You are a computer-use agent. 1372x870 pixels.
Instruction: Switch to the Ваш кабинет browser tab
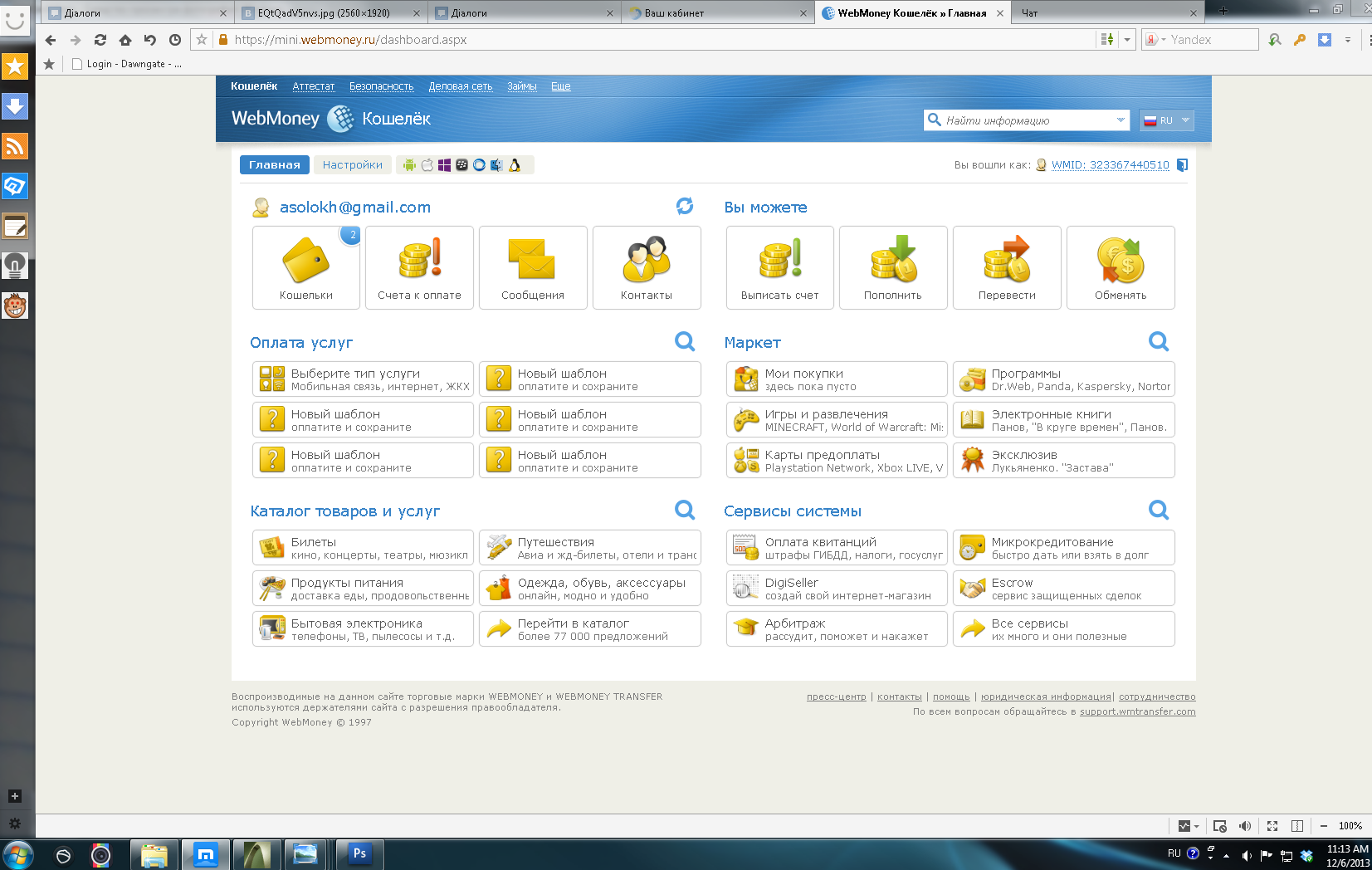click(x=718, y=12)
